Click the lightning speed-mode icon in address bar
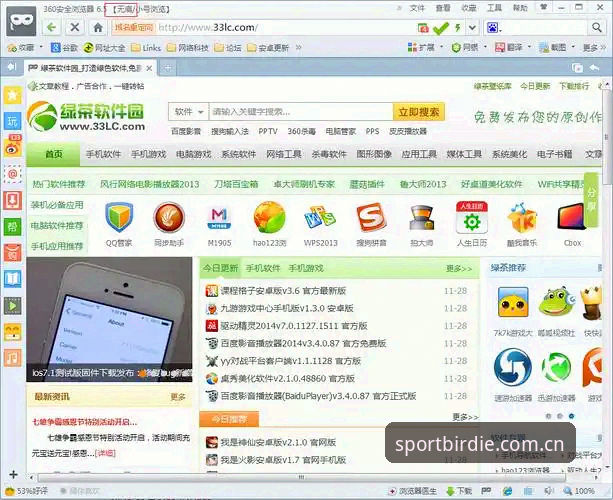 coord(457,28)
